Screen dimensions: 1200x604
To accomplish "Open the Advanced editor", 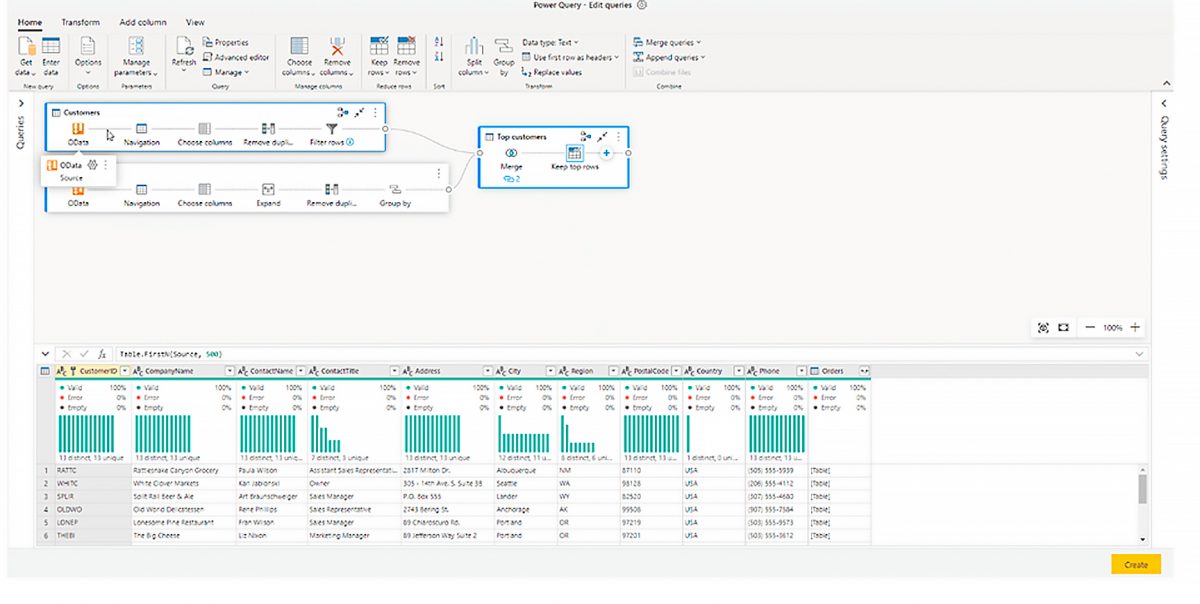I will pos(236,57).
